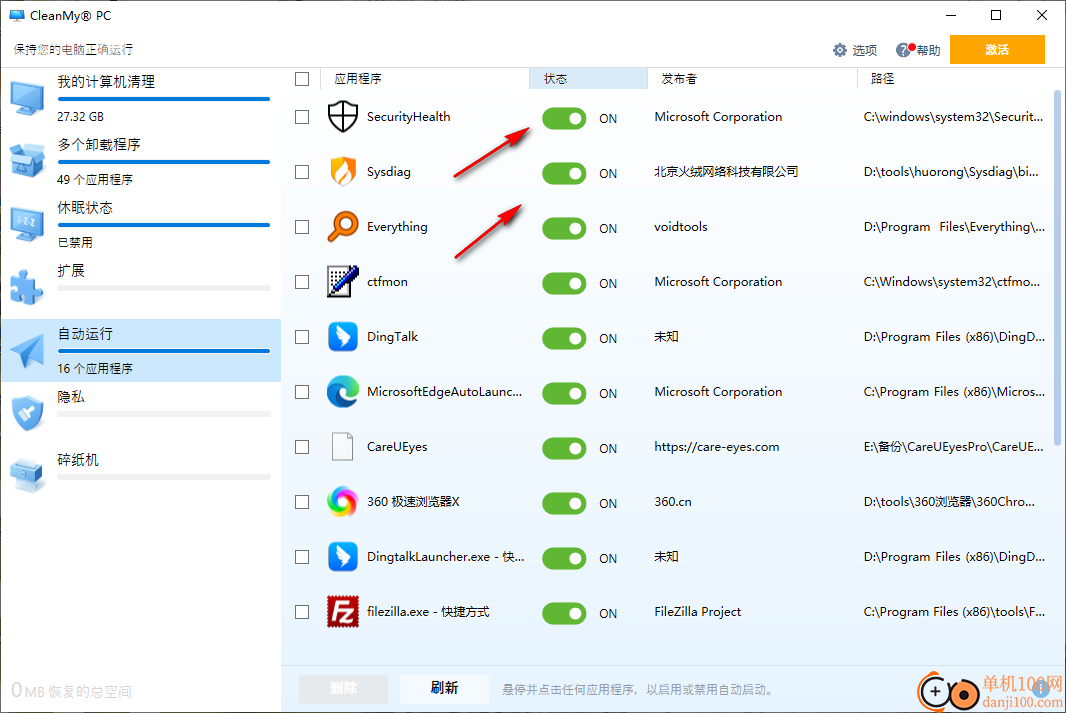This screenshot has height=713, width=1066.
Task: Sort by 路径 column header
Action: pos(955,79)
